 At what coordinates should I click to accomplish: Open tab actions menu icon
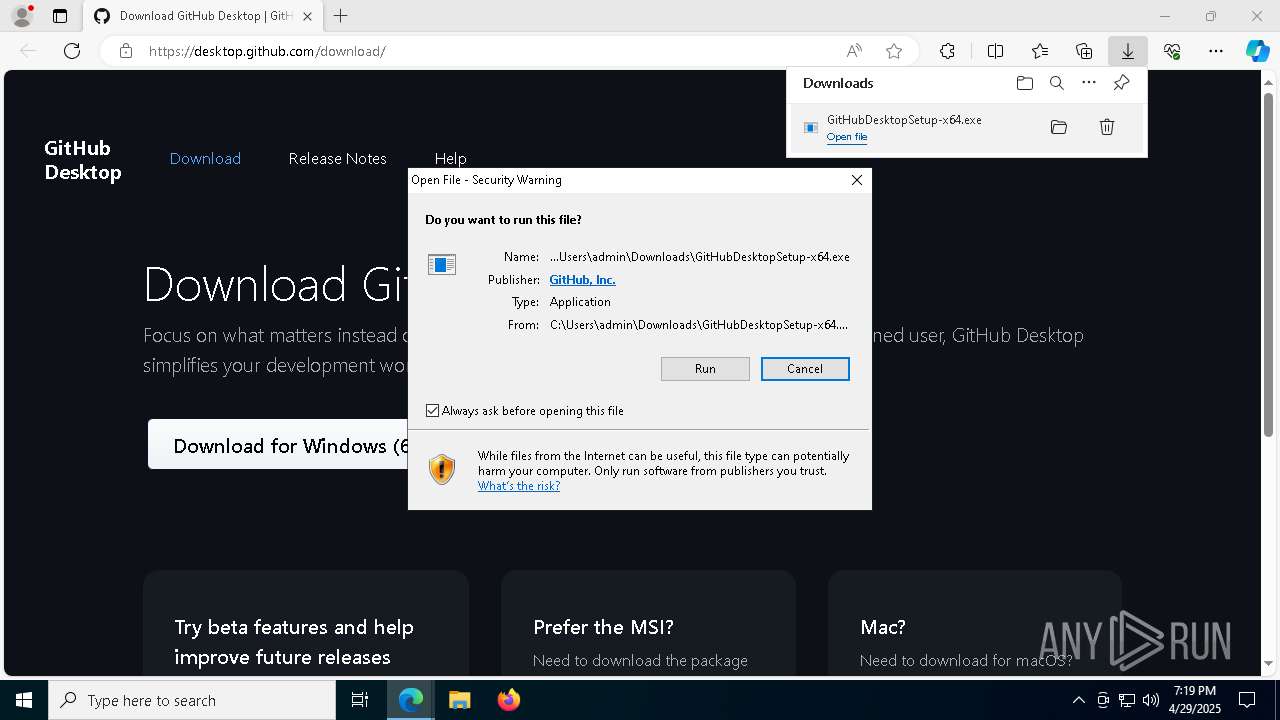pos(60,16)
